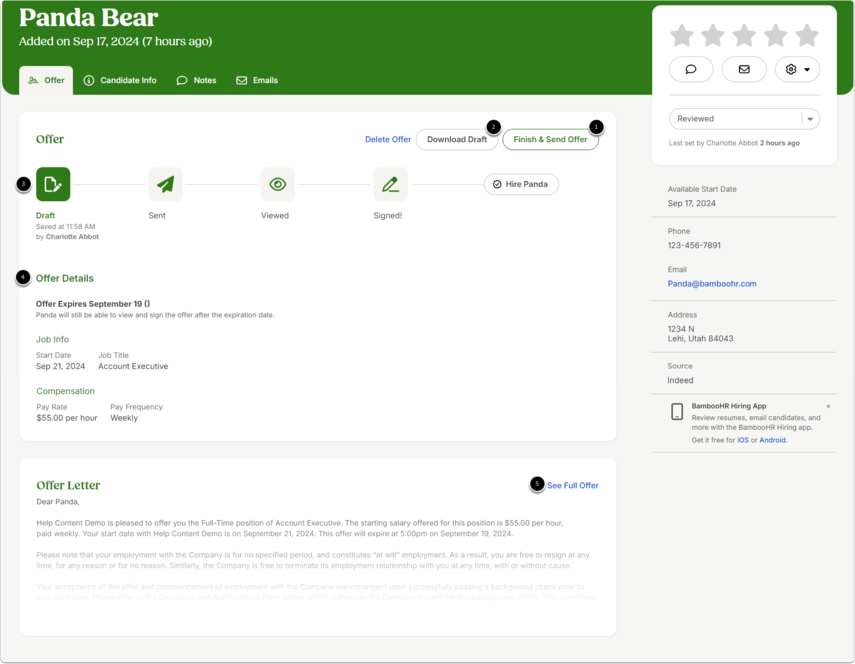The image size is (855, 664).
Task: Click the 123-456-7891 phone number
Action: point(694,245)
